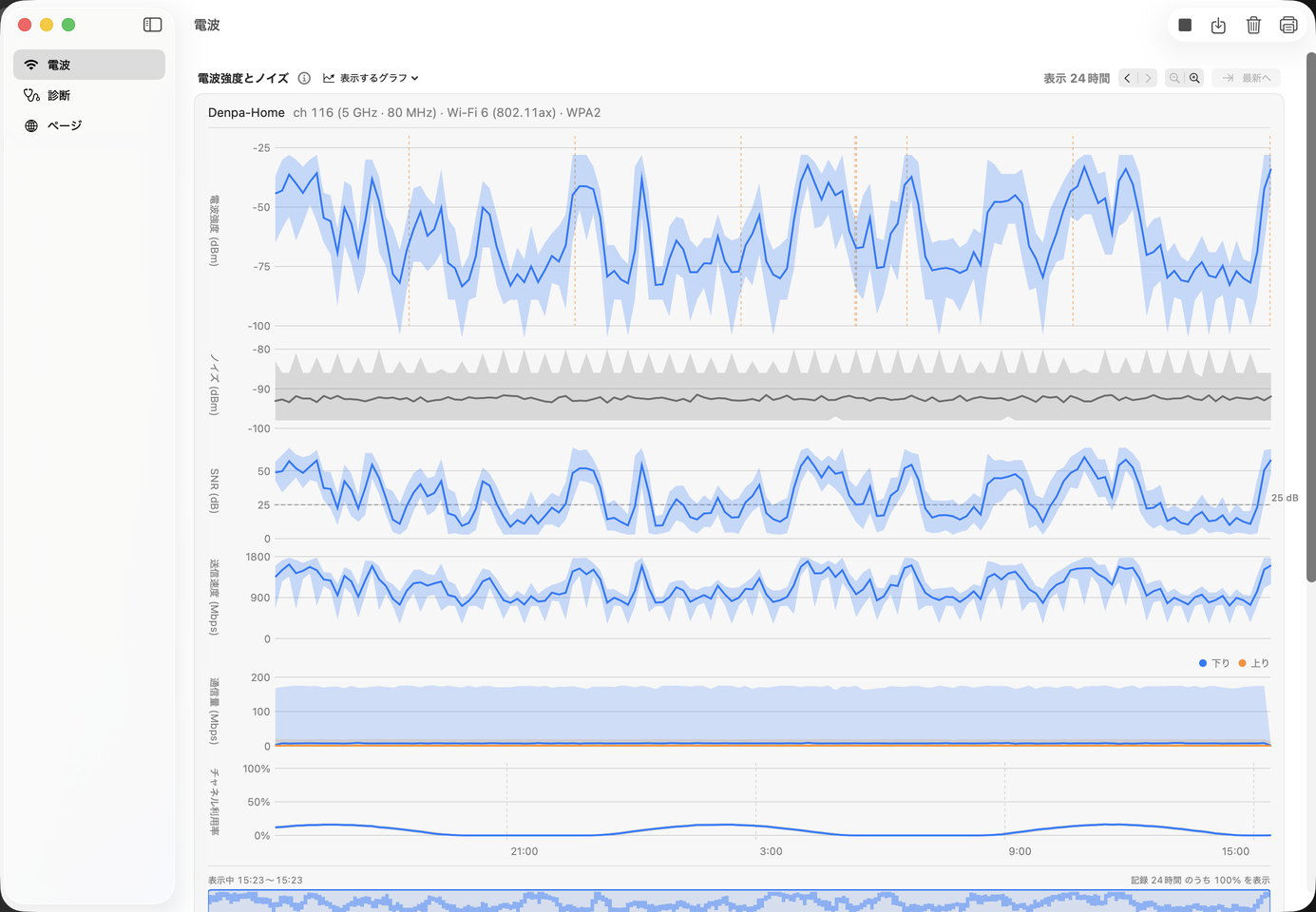Click the overview timeline range selector
Screen dimensions: 1316x912
pos(739,901)
